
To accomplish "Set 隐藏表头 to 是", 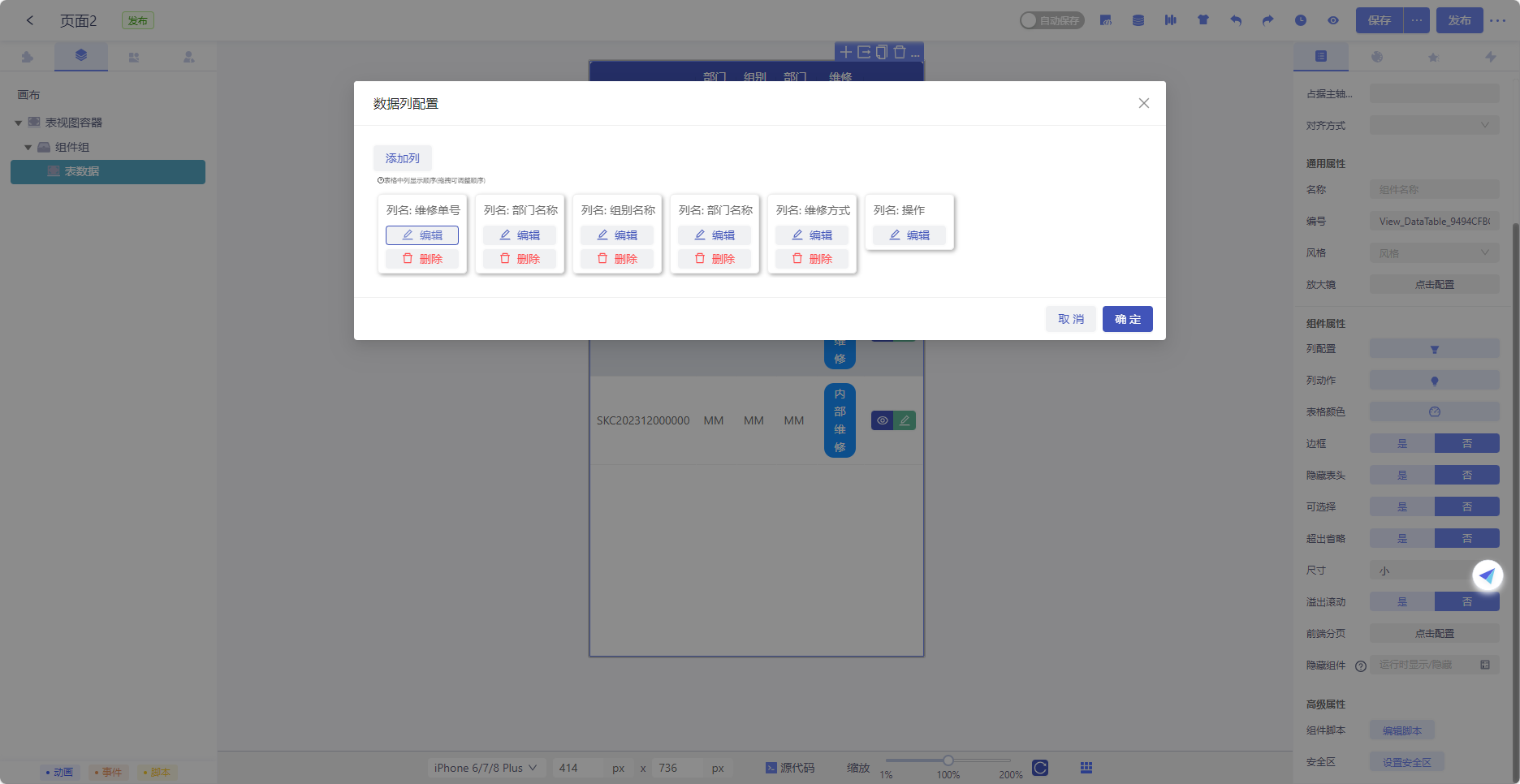I will coord(1402,476).
